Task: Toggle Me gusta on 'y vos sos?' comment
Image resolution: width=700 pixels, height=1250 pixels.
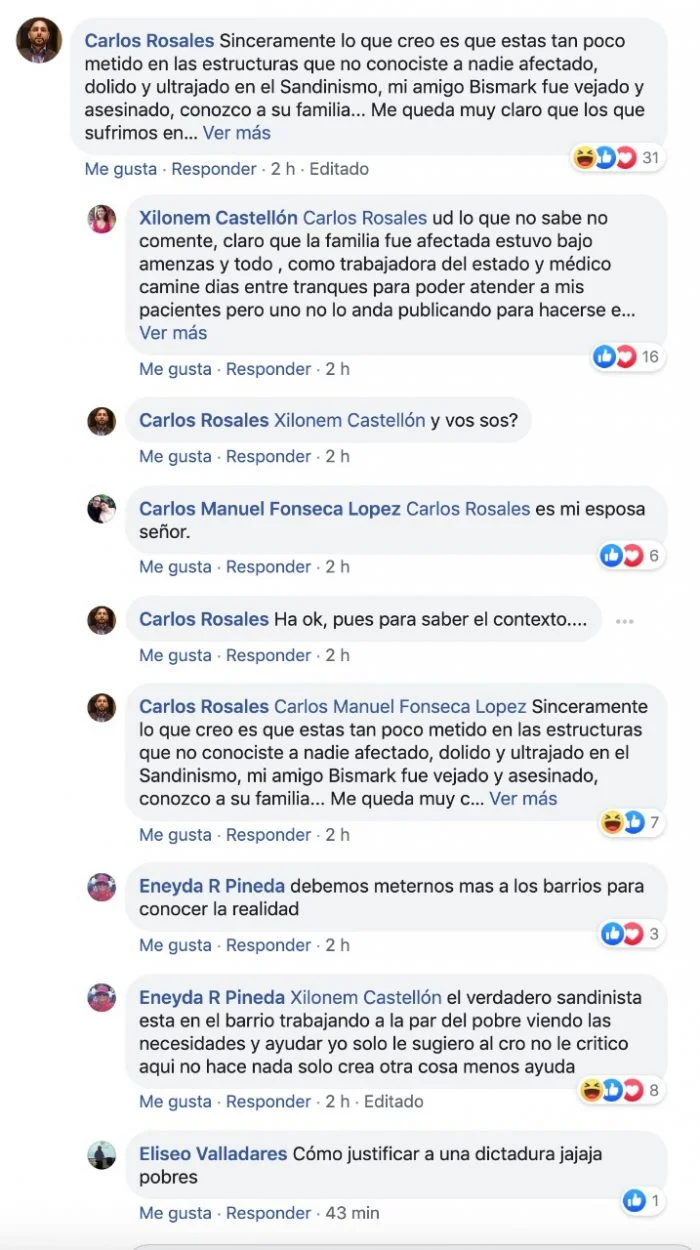Action: pyautogui.click(x=175, y=456)
